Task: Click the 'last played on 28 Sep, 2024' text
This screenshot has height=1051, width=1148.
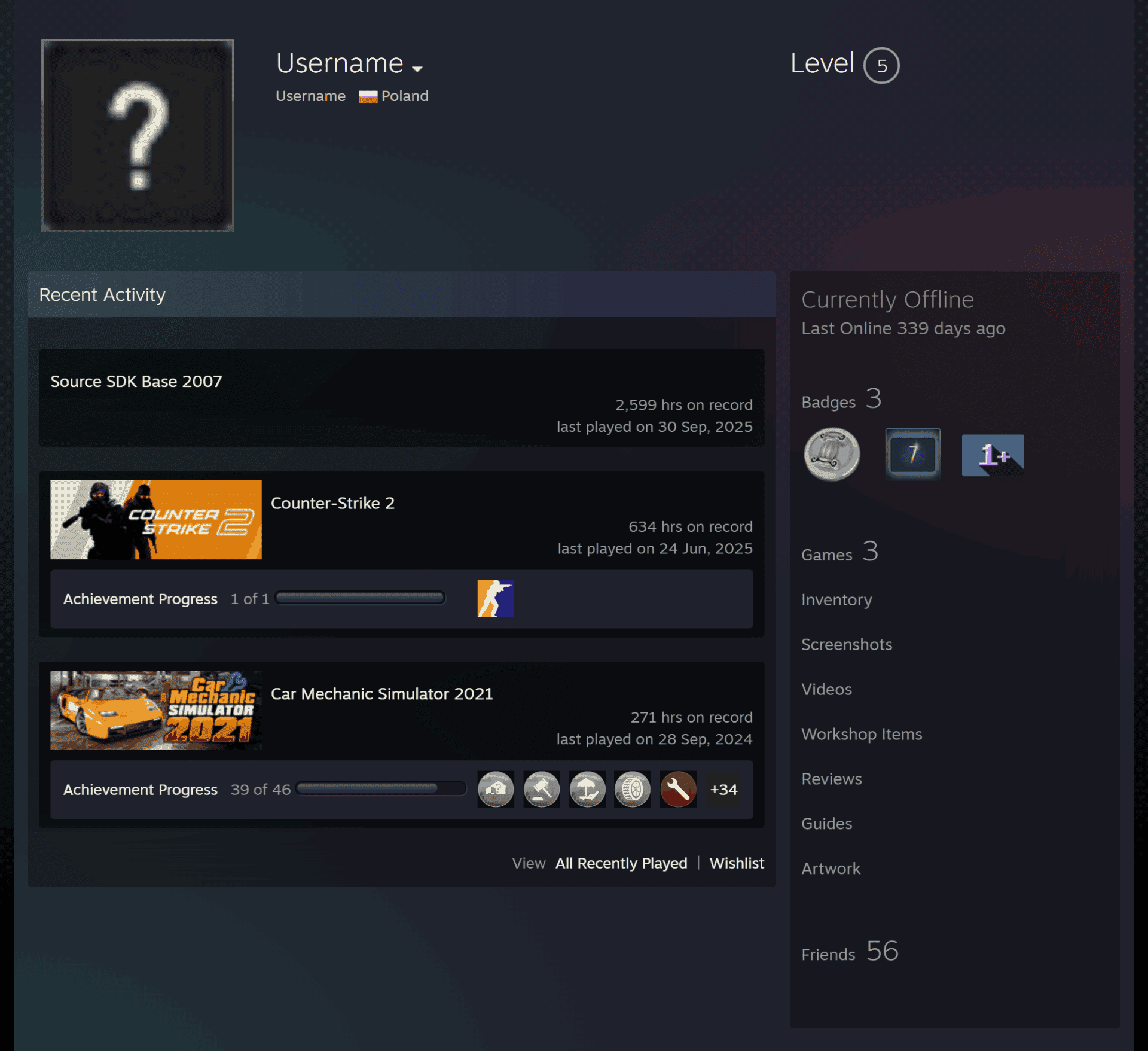Action: click(x=654, y=739)
